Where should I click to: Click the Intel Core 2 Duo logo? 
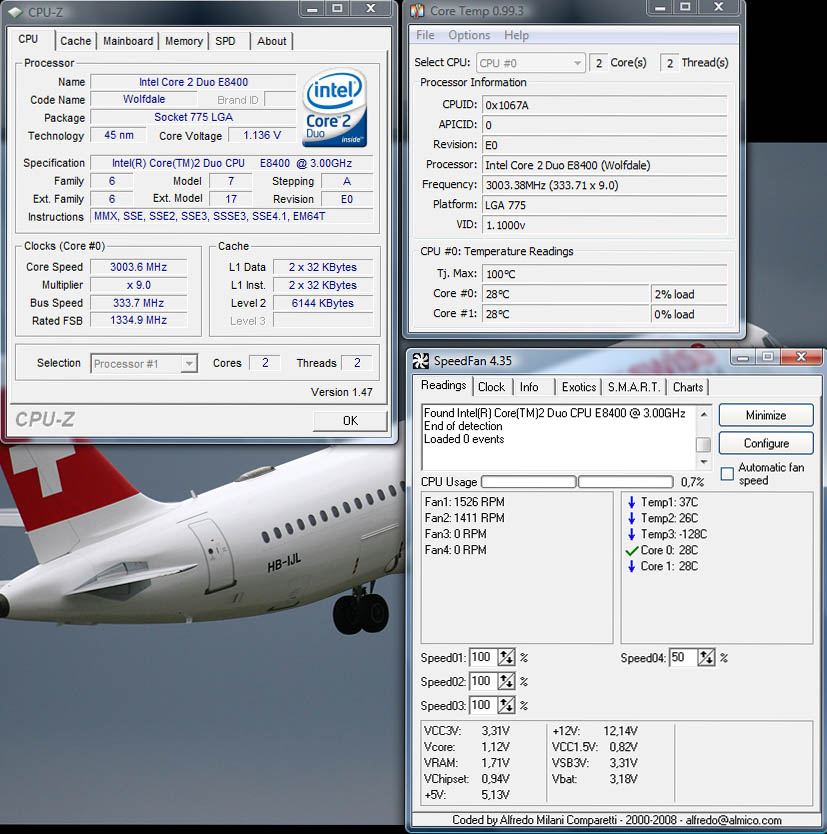coord(334,108)
